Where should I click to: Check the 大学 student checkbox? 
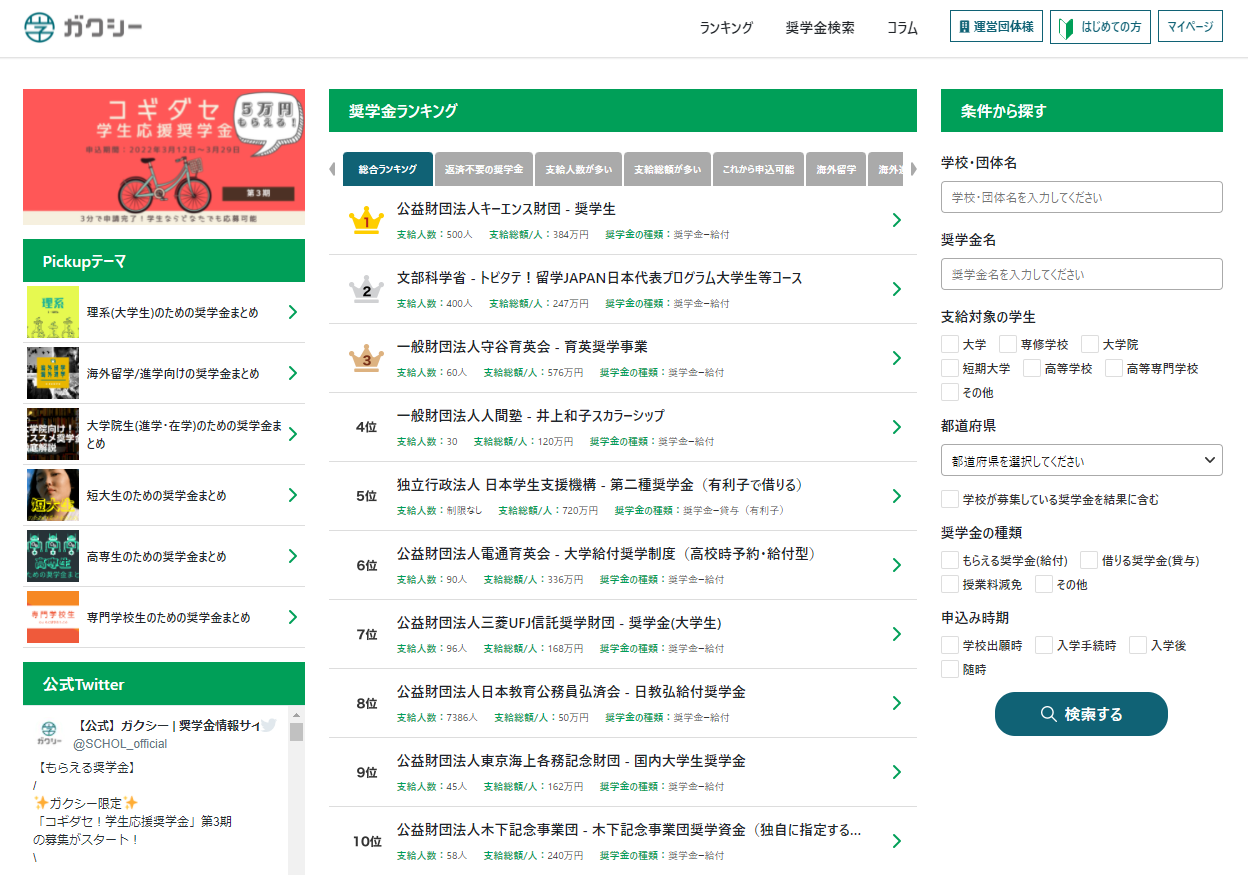point(950,344)
